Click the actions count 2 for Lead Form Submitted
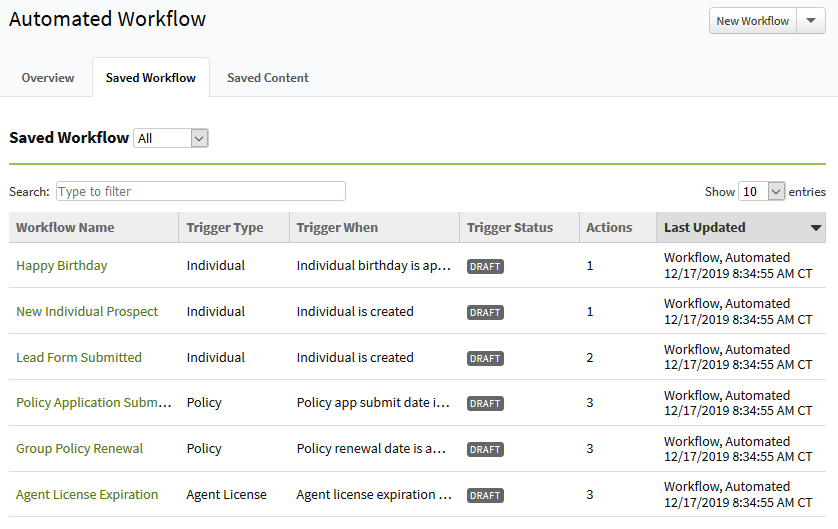Viewport: 838px width, 529px height. pyautogui.click(x=589, y=357)
